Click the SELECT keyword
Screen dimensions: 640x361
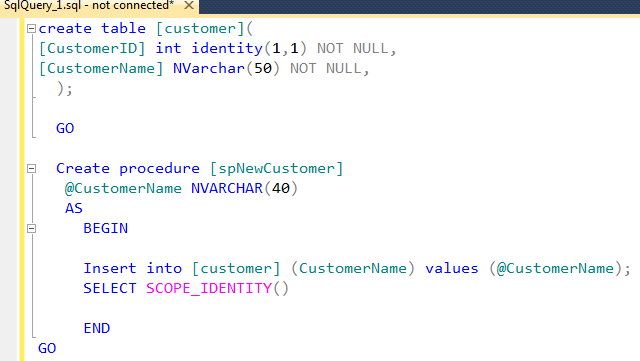click(110, 288)
